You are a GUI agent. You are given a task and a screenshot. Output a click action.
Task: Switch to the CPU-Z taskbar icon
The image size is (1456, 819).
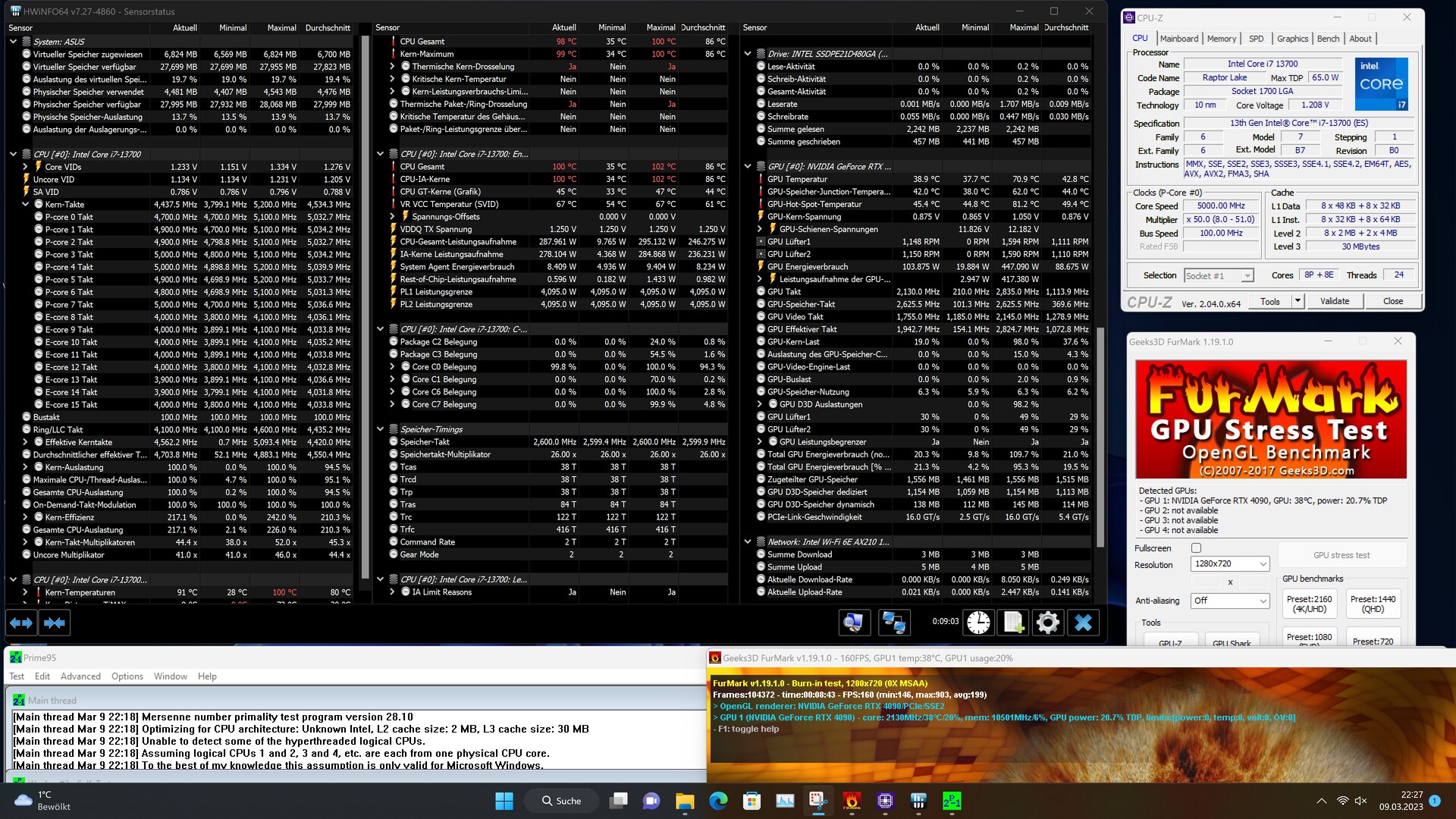pyautogui.click(x=885, y=801)
